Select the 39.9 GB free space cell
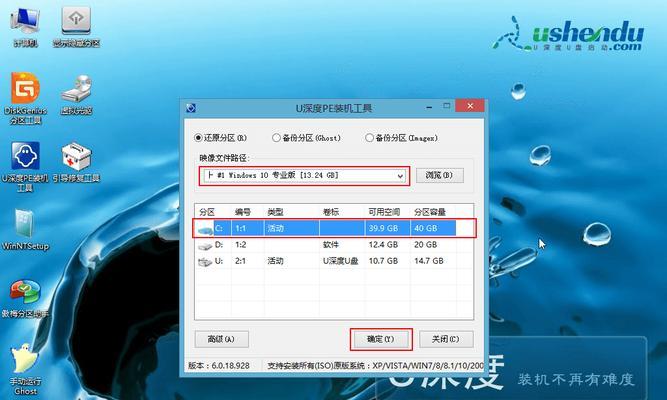This screenshot has width=667, height=400. tap(383, 229)
